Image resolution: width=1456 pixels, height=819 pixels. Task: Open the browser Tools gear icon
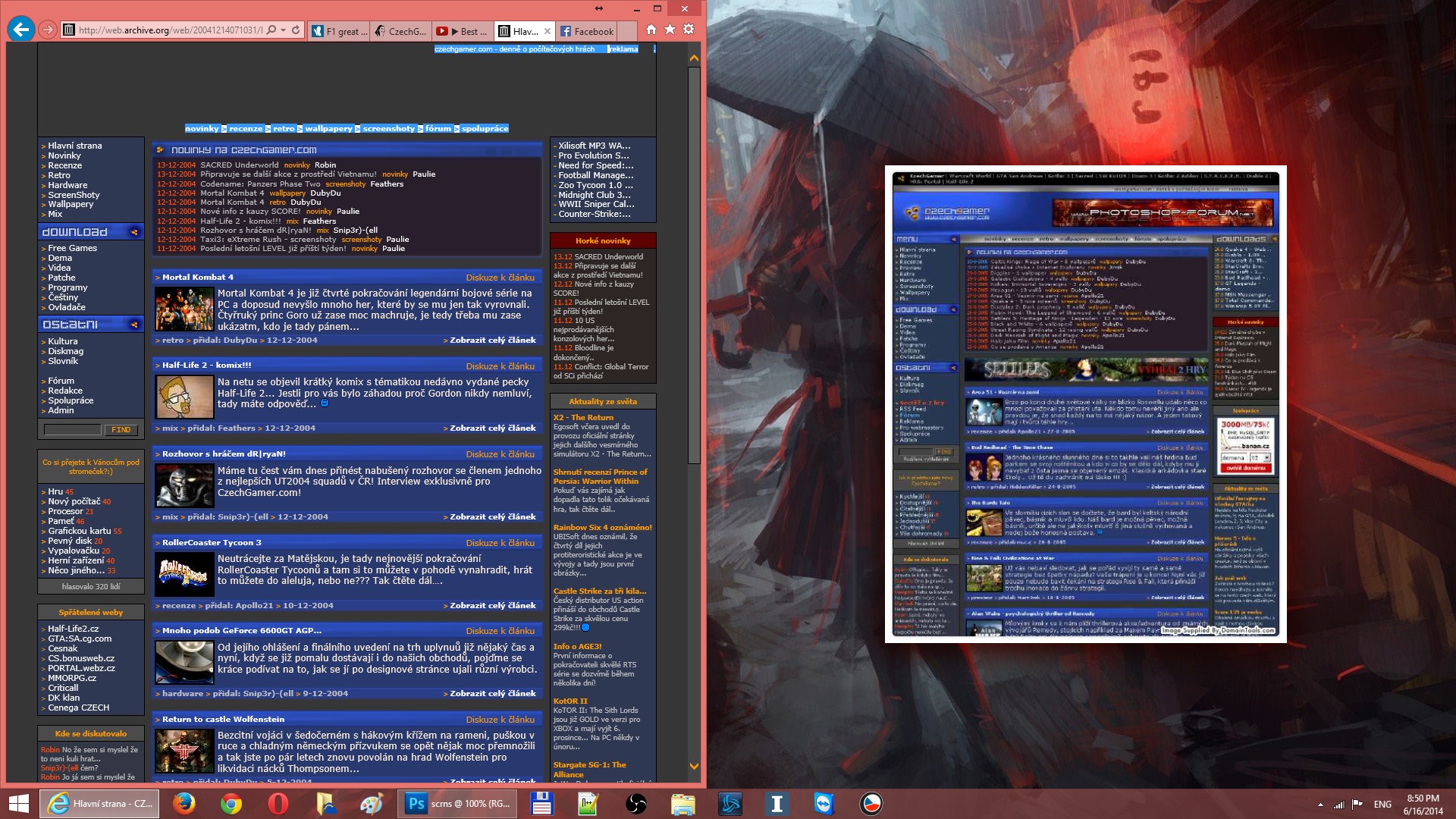689,30
